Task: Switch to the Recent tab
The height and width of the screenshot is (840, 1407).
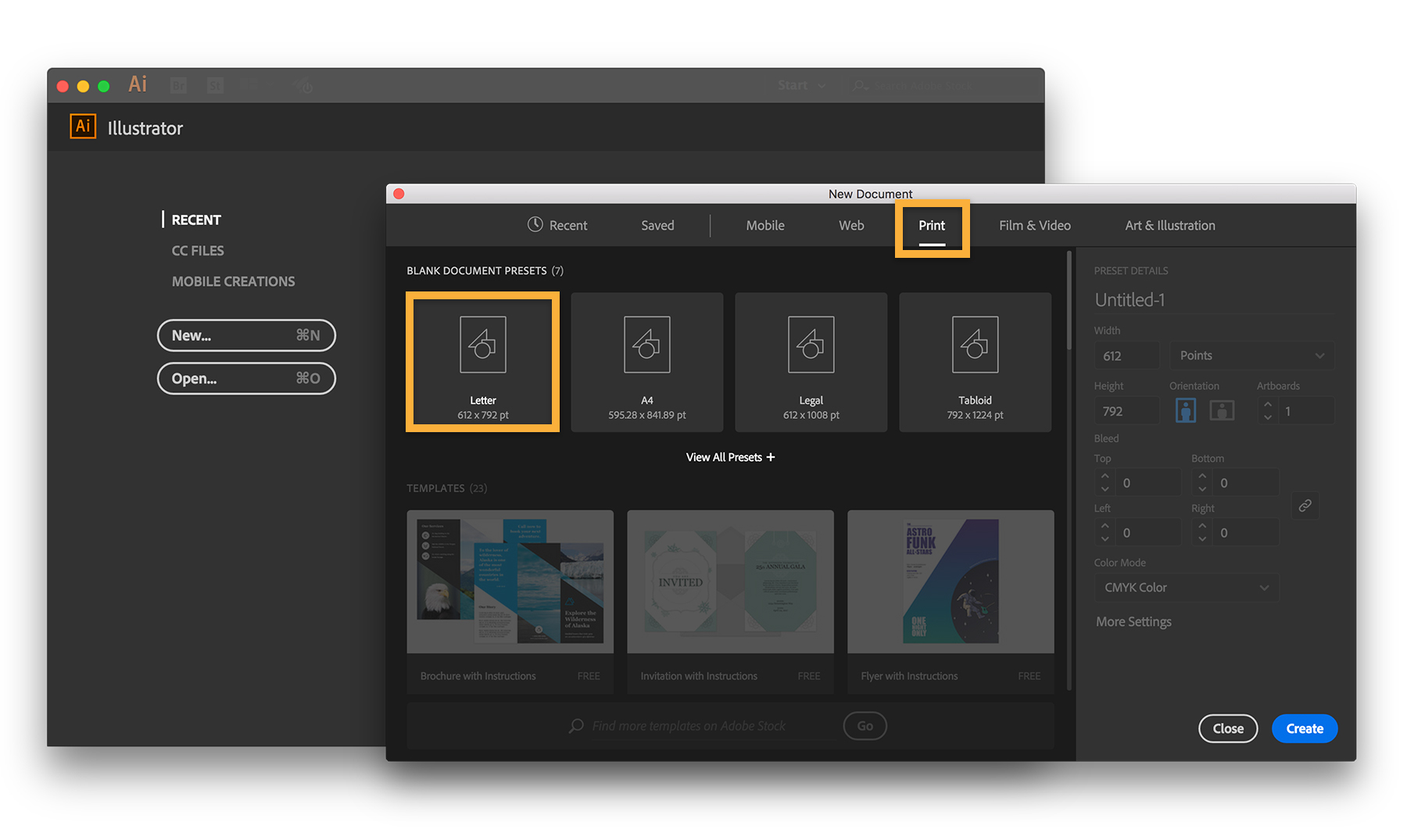Action: pos(557,225)
